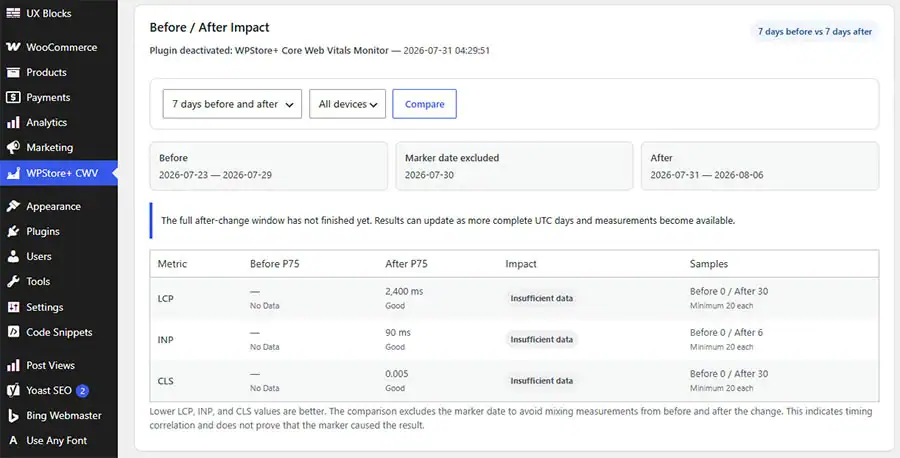
Task: Click the WooCommerce logo icon
Action: 13,47
